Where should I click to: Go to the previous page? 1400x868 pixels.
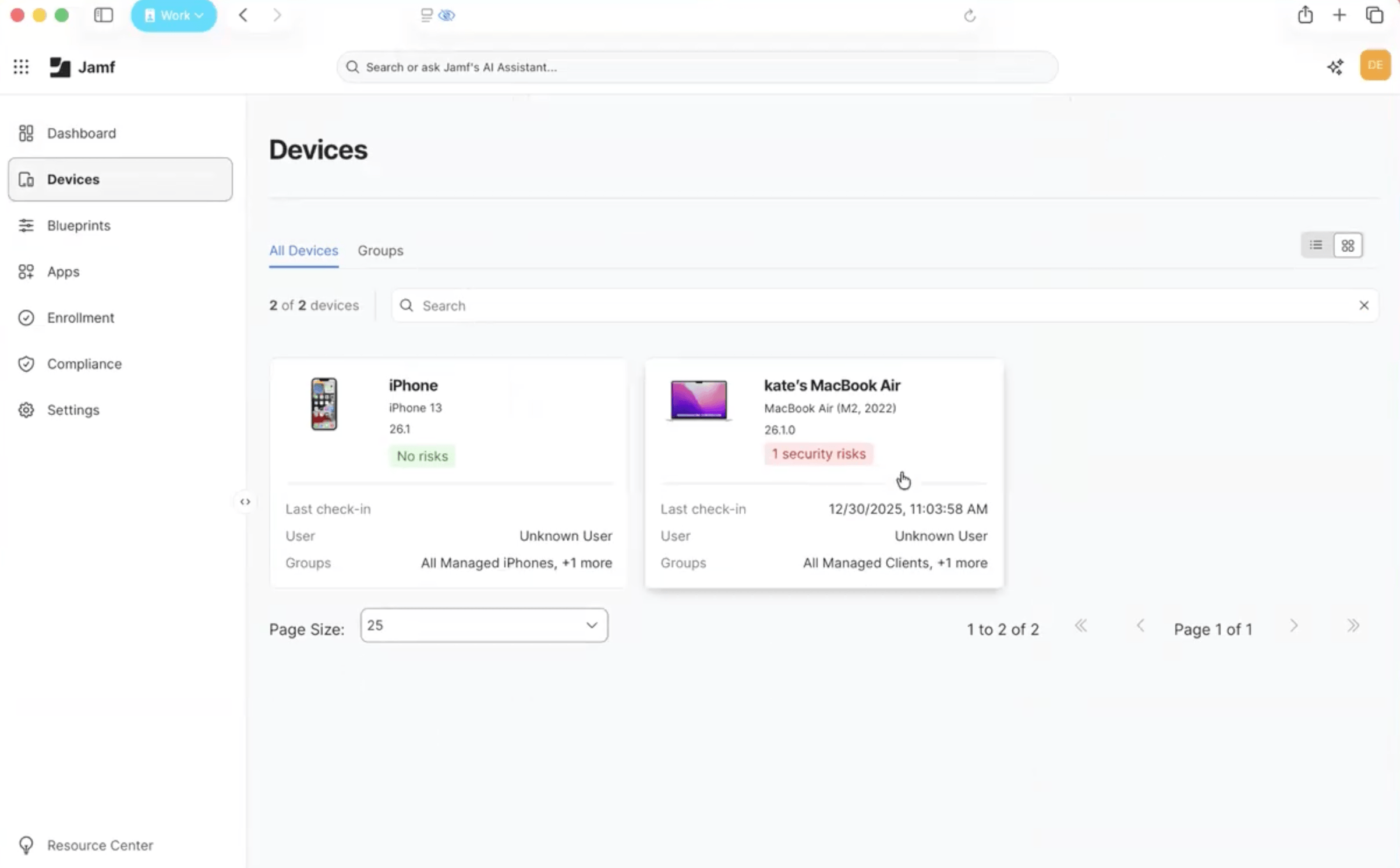tap(1140, 626)
